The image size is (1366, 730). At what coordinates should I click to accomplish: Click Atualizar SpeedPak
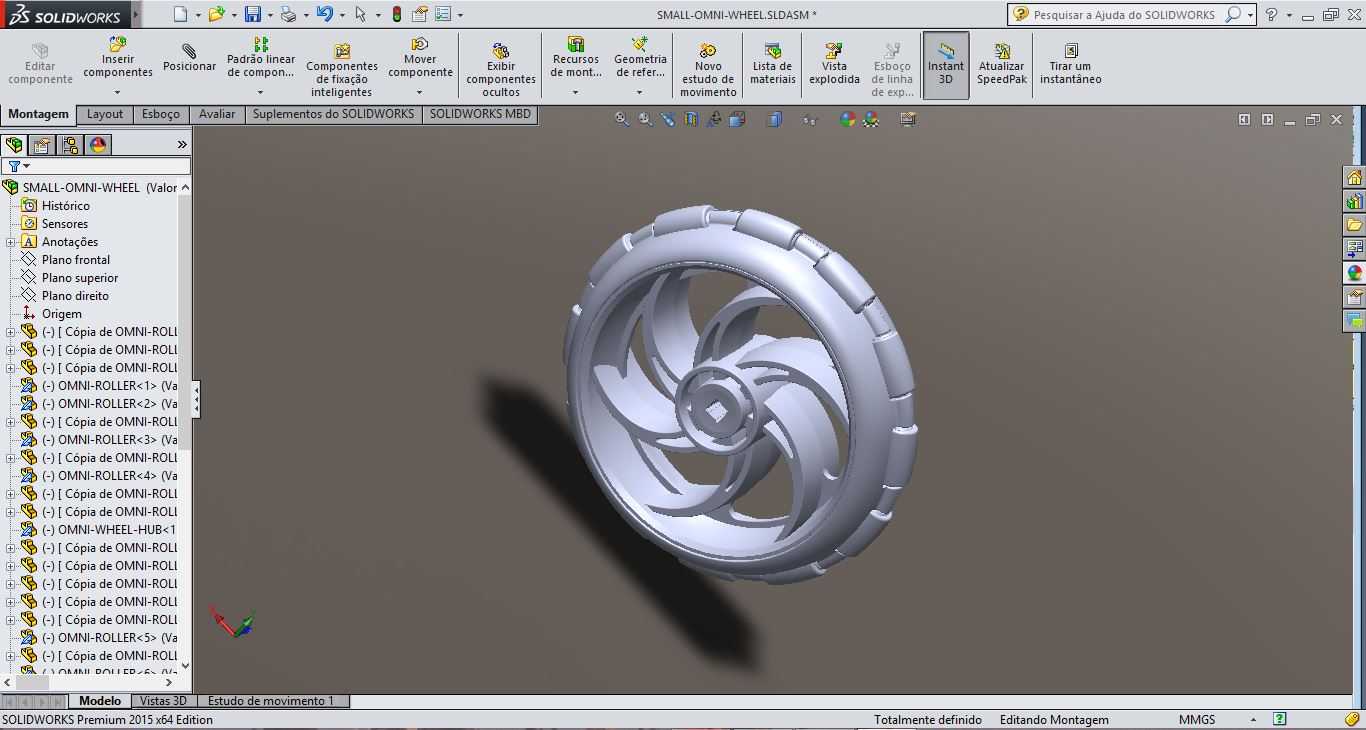coord(1002,64)
